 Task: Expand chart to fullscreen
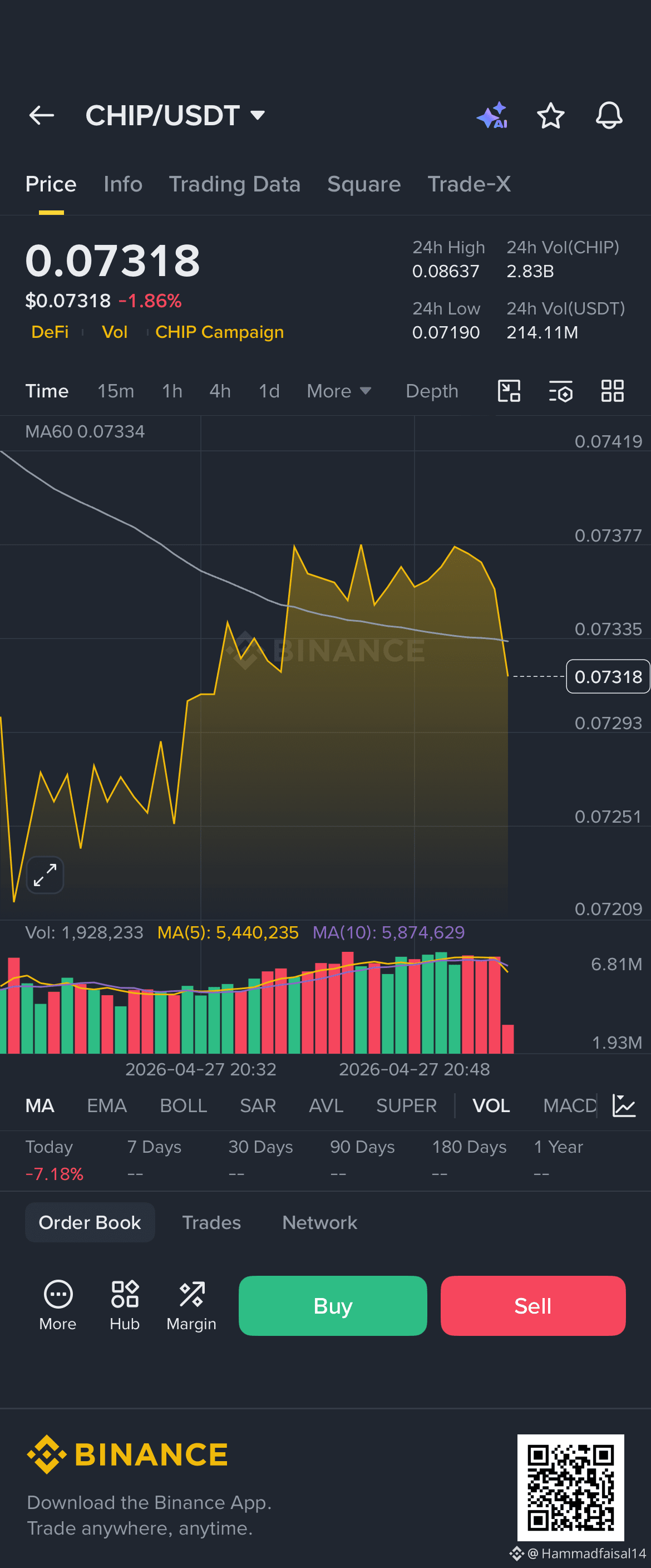[x=45, y=876]
